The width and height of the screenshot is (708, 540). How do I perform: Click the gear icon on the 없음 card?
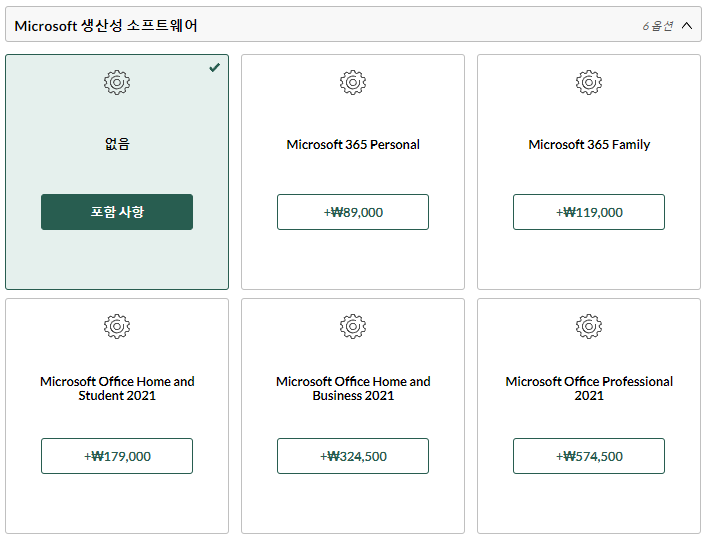[x=117, y=82]
